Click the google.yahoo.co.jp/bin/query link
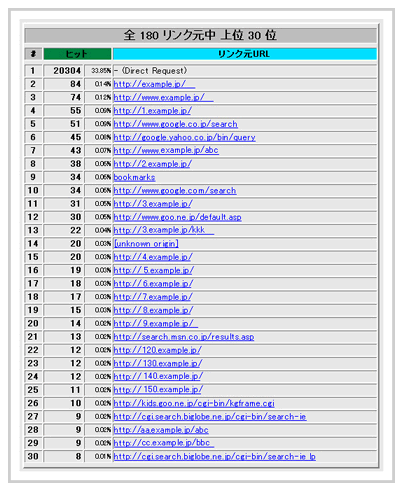 (185, 138)
